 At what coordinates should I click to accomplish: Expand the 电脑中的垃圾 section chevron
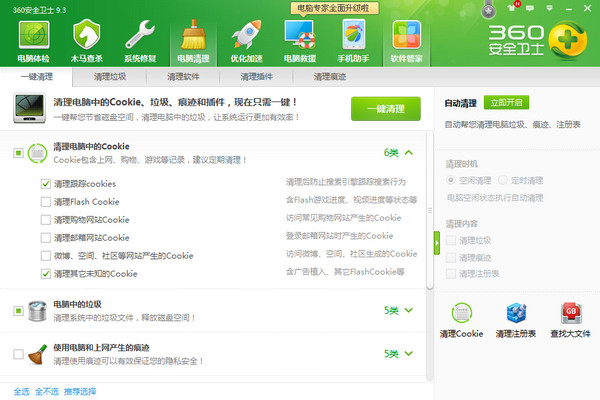pos(408,310)
